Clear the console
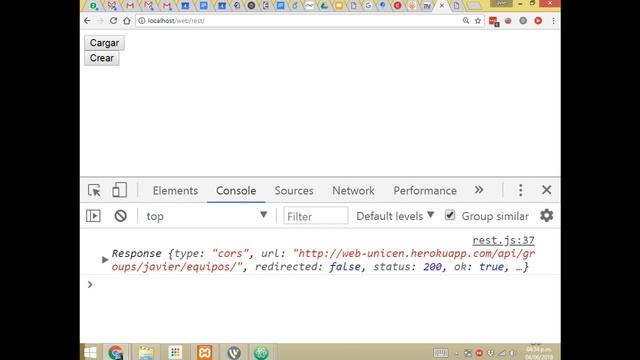This screenshot has width=640, height=360. tap(120, 216)
